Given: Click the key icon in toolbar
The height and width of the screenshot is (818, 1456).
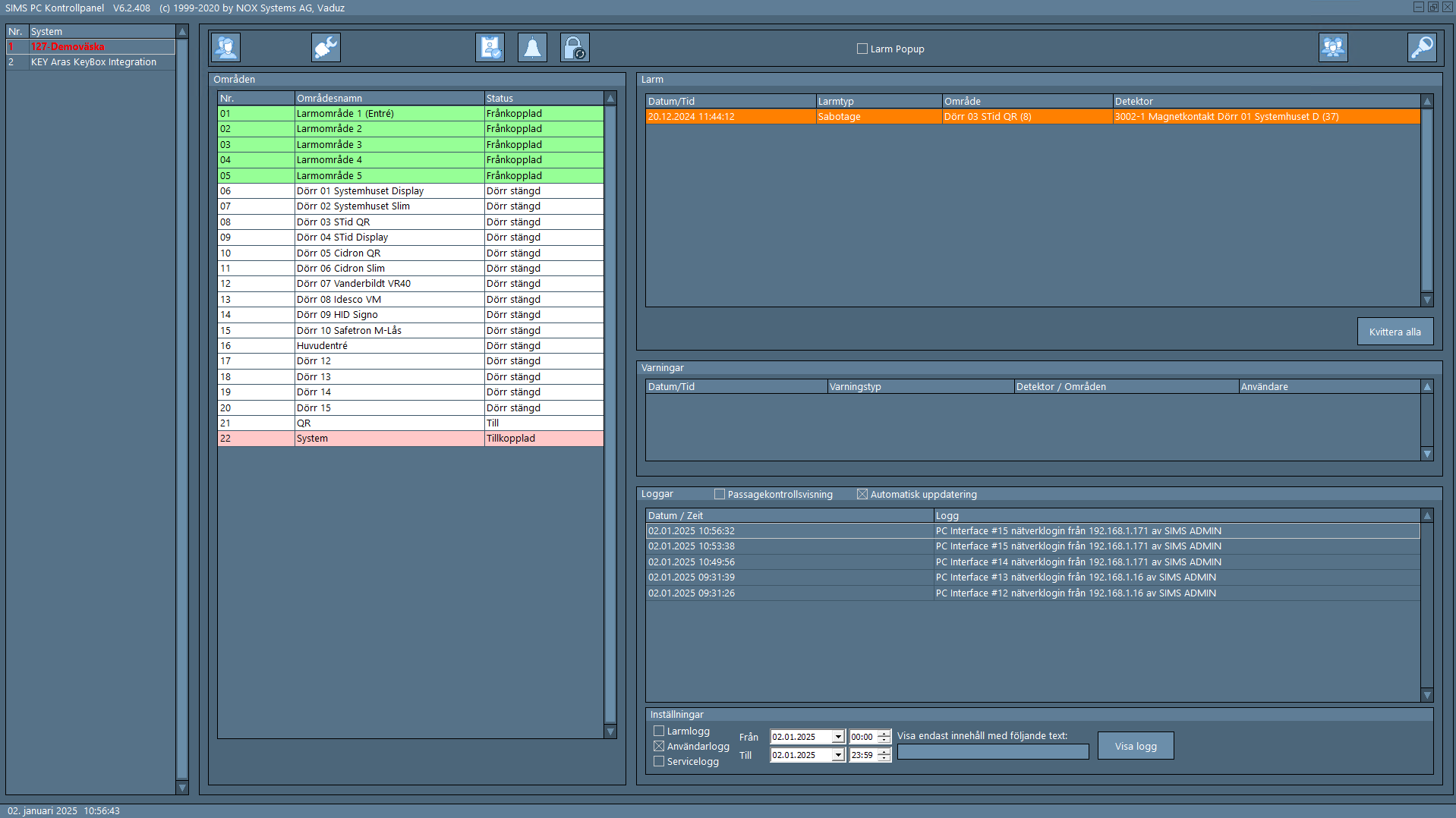Looking at the screenshot, I should point(1422,48).
